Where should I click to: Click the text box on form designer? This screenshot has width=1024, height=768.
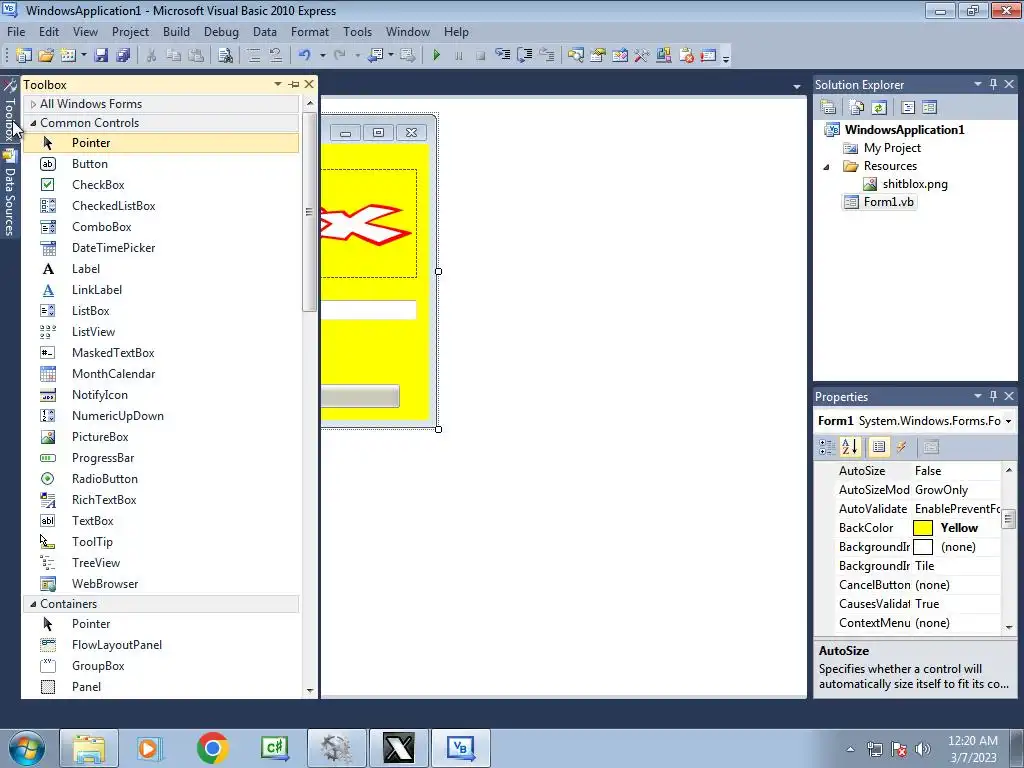coord(368,310)
